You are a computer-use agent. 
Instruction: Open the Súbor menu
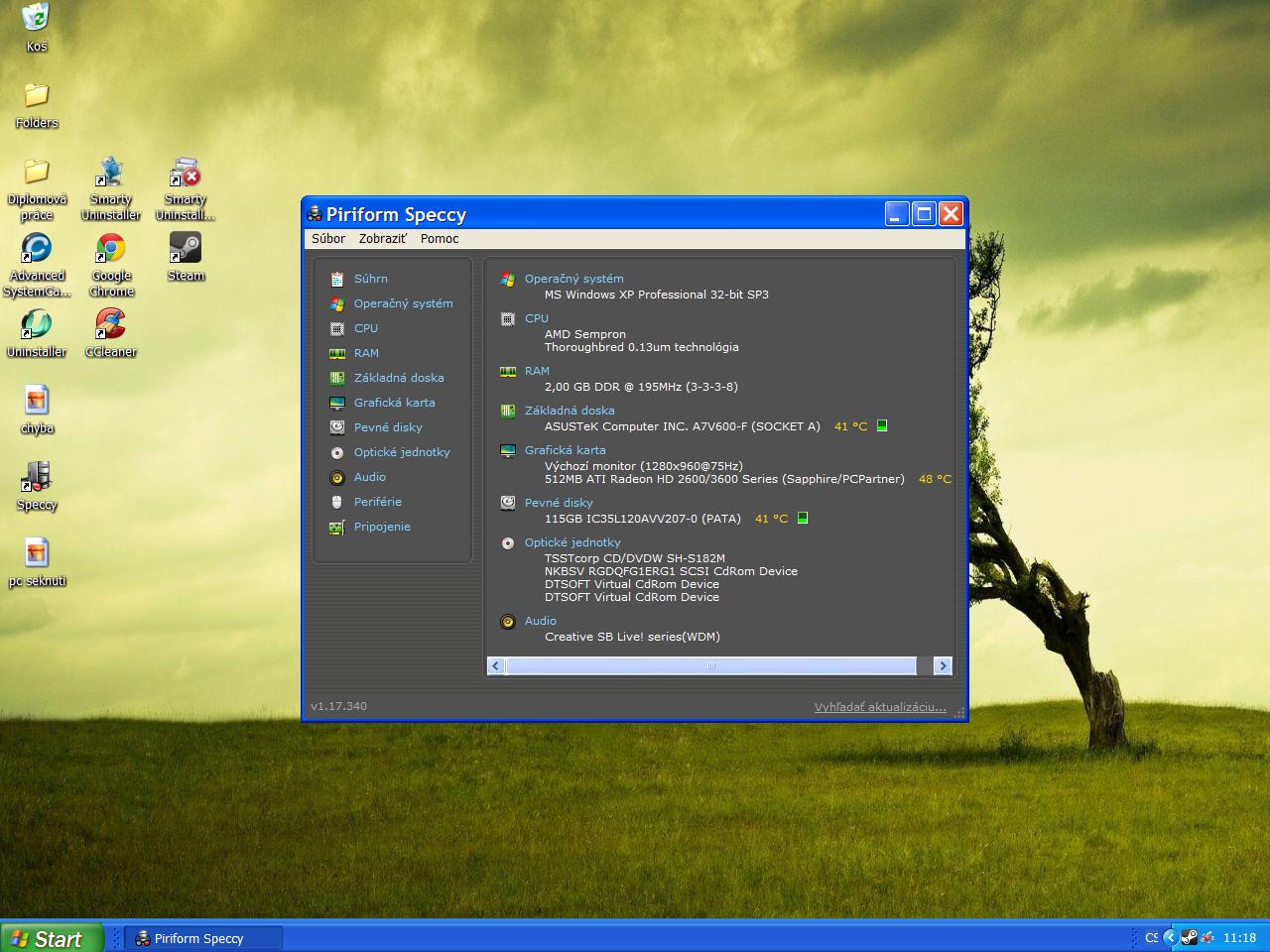(x=328, y=238)
